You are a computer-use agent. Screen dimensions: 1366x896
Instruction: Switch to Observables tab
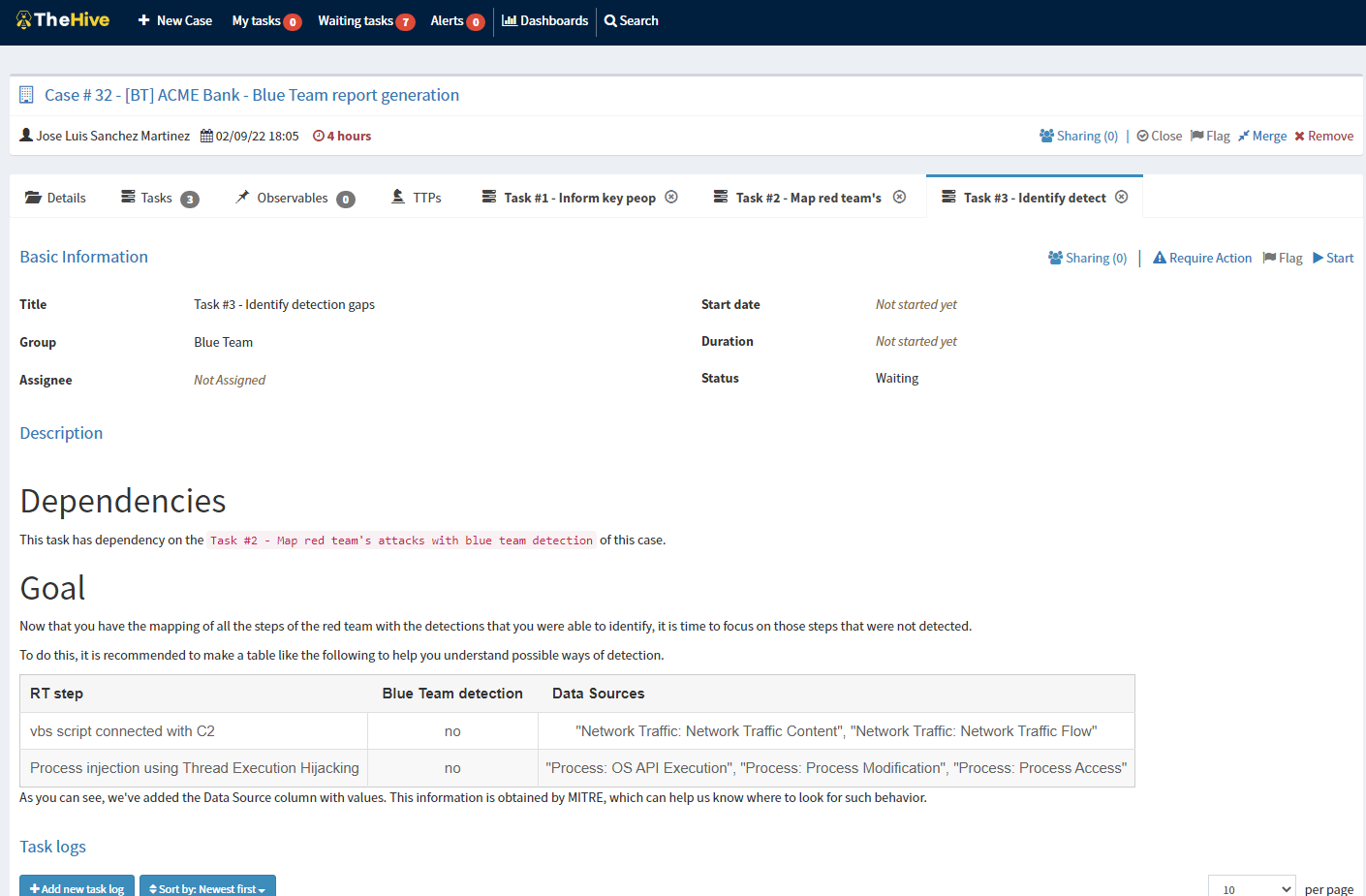[295, 198]
